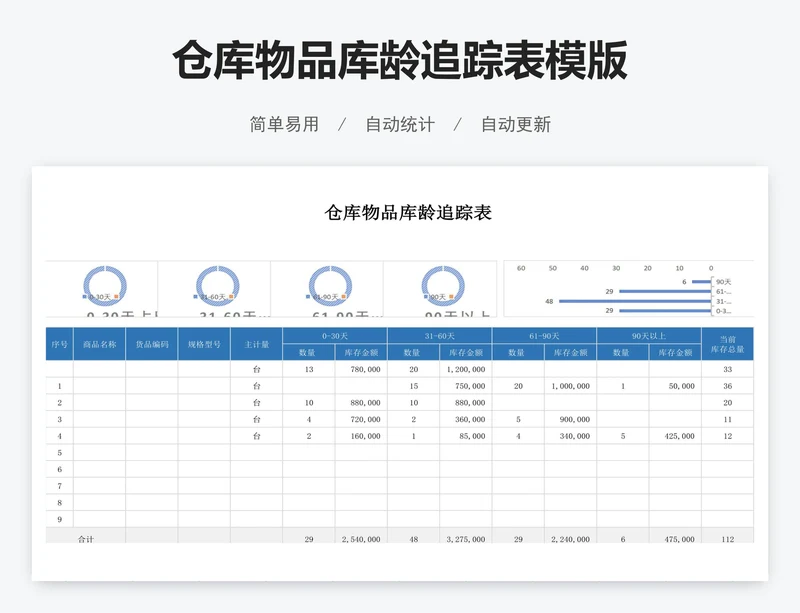Click the 61-90天 group header
The height and width of the screenshot is (613, 800).
(x=544, y=336)
